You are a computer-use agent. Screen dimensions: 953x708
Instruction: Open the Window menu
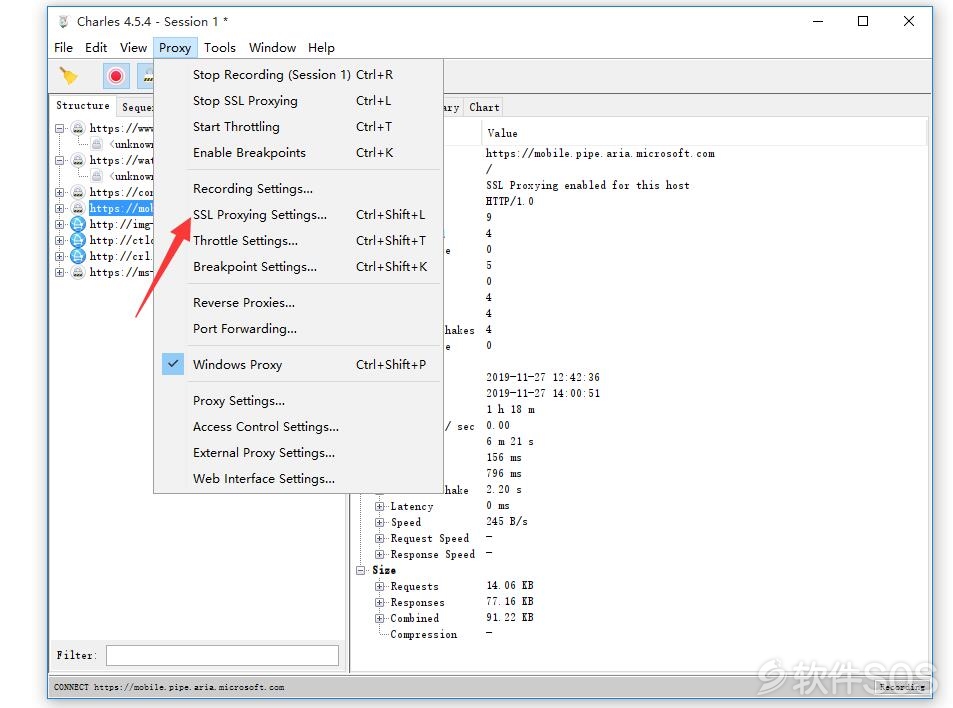pos(272,47)
